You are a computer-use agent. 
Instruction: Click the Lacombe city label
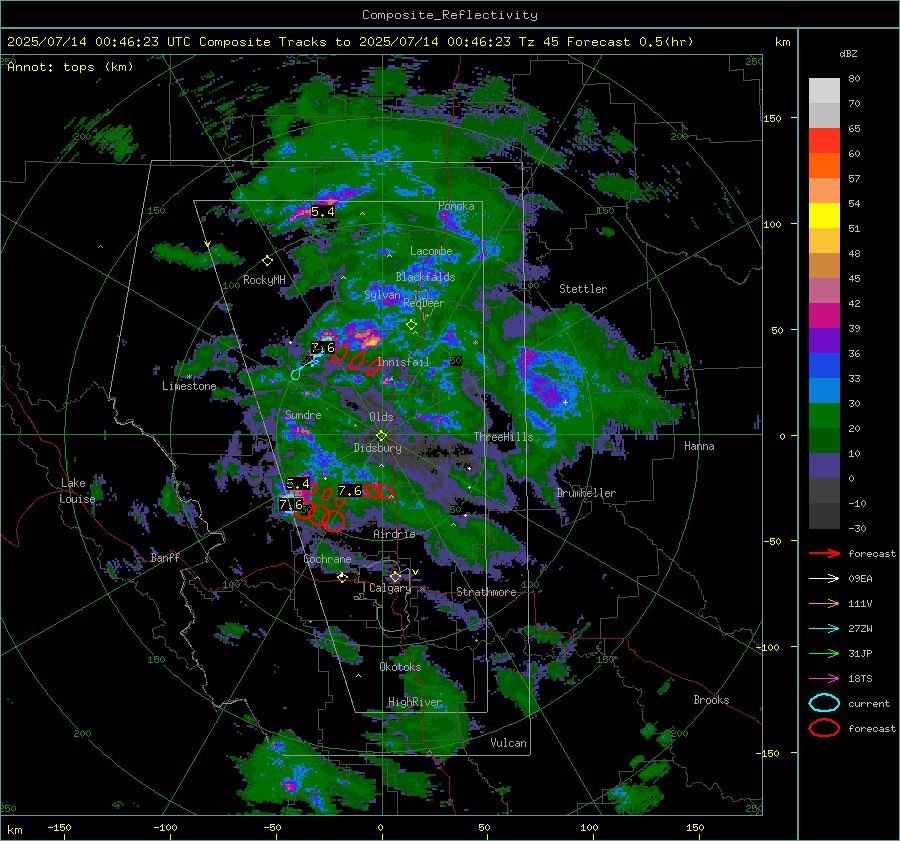pos(431,251)
